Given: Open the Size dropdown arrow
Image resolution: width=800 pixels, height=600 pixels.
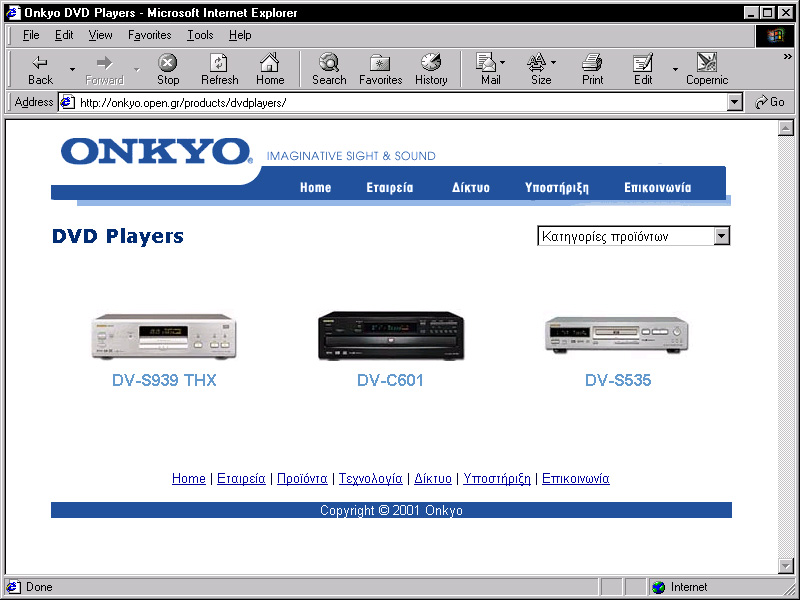Looking at the screenshot, I should point(554,62).
